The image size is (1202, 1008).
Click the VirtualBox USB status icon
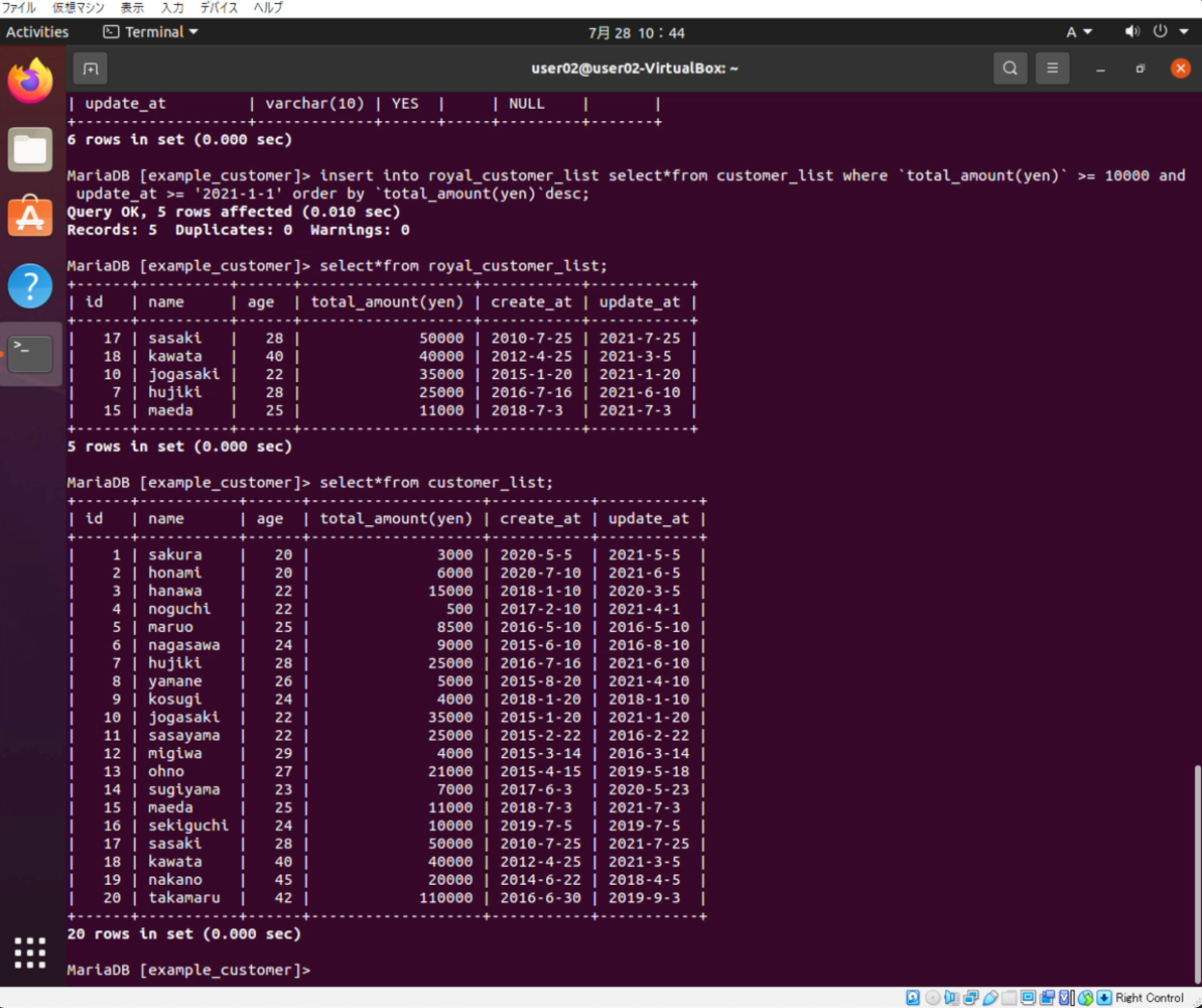coord(989,998)
